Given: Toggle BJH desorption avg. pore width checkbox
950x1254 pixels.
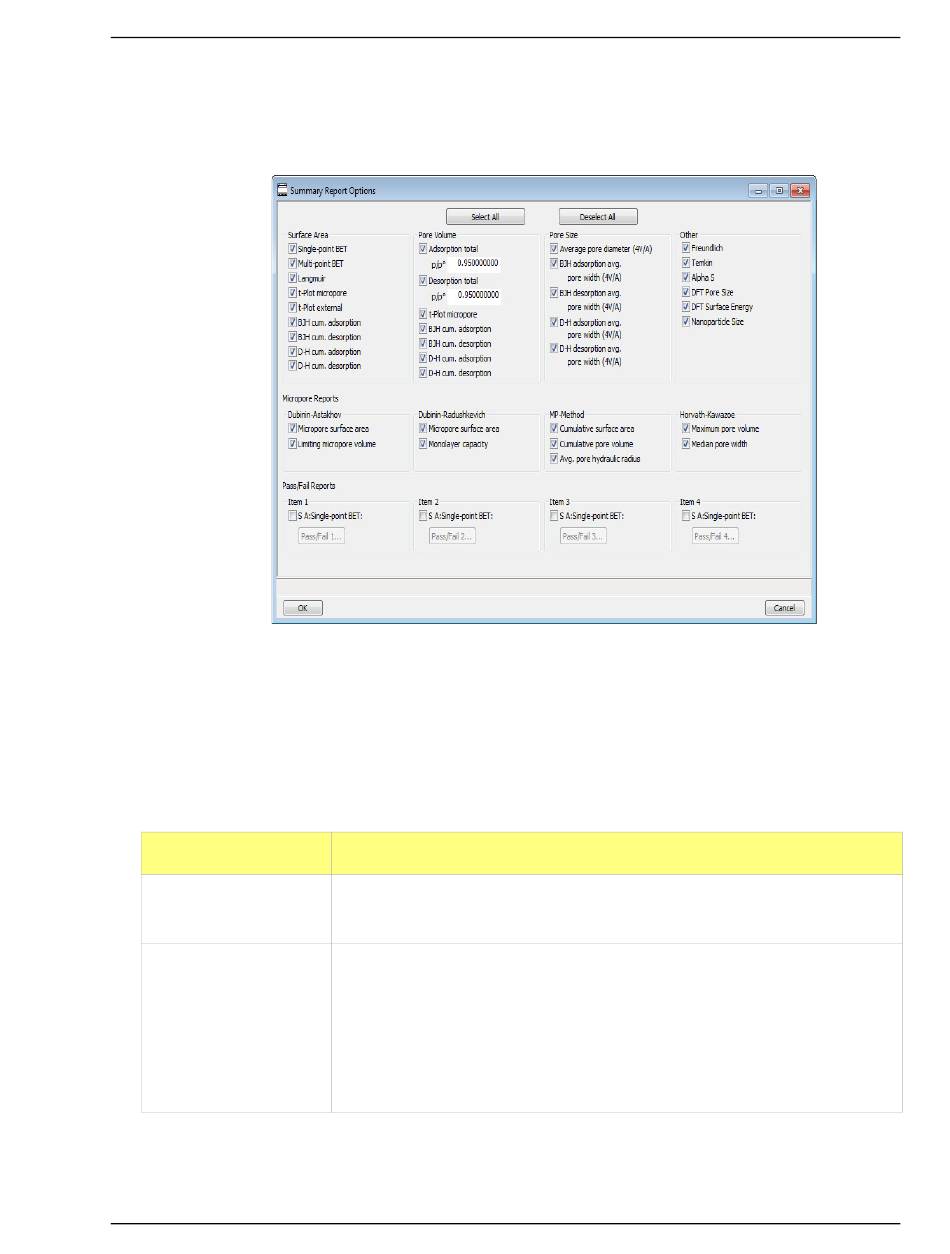Looking at the screenshot, I should pos(554,293).
